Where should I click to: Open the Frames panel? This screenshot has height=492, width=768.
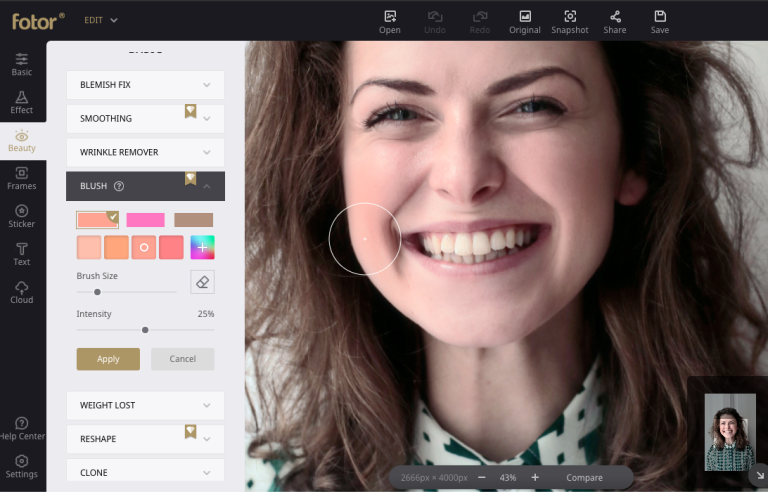pyautogui.click(x=22, y=178)
